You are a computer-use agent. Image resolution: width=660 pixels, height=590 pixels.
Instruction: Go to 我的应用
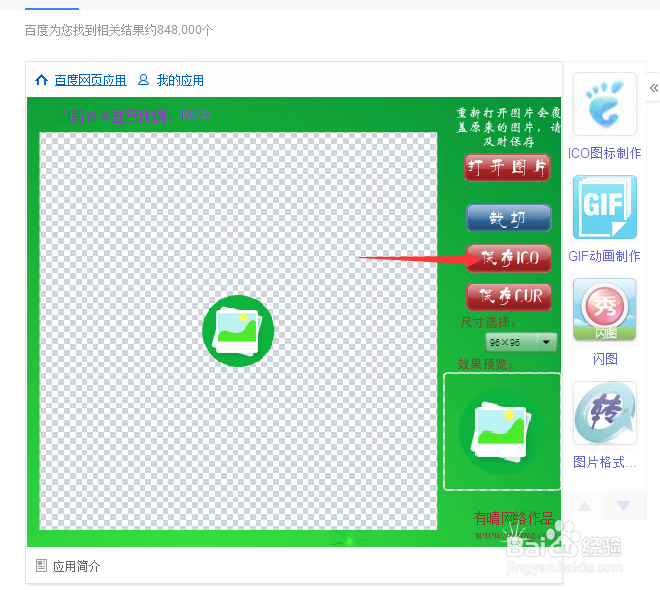click(180, 80)
